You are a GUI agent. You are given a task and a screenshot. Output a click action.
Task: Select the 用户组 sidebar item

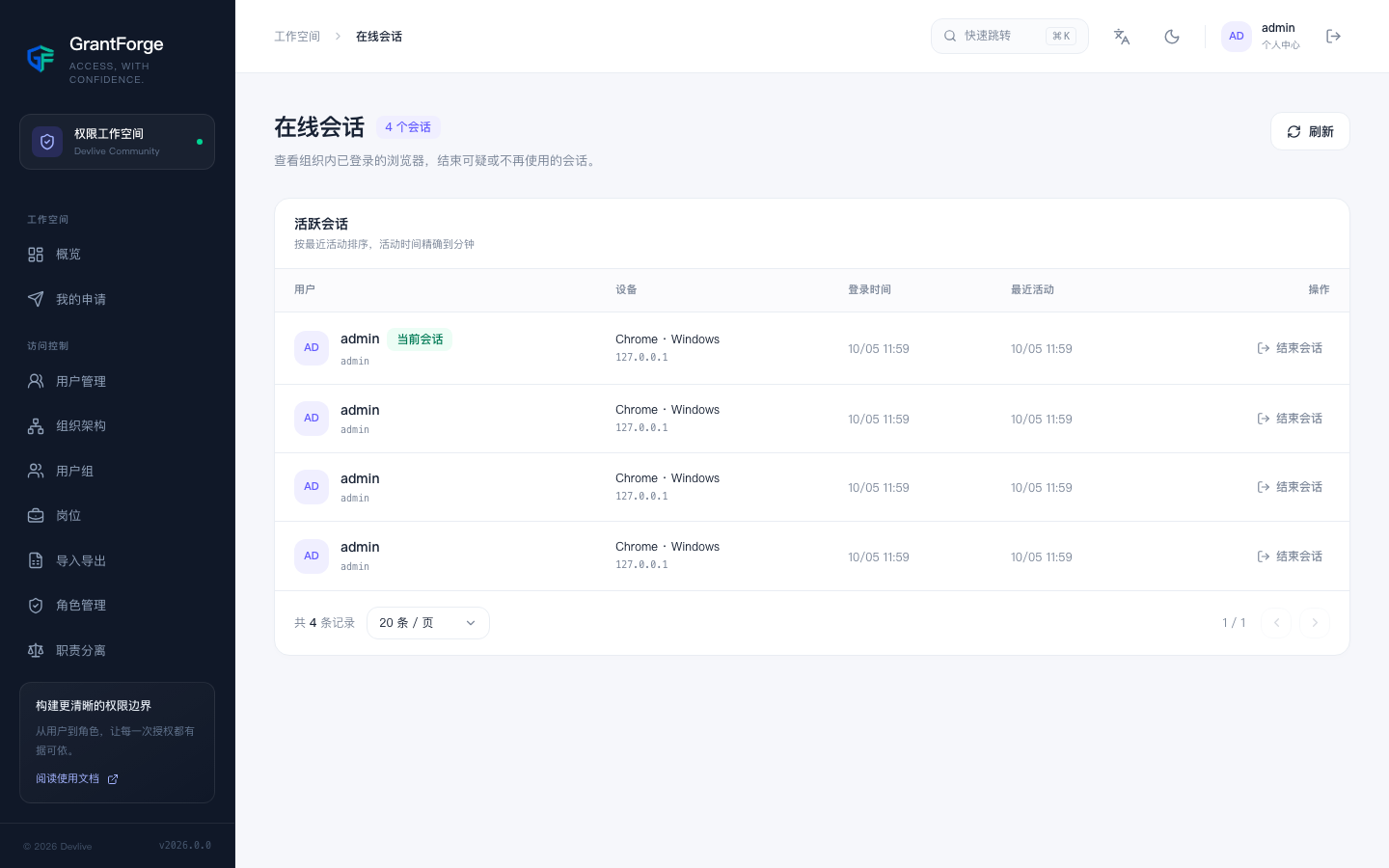117,471
